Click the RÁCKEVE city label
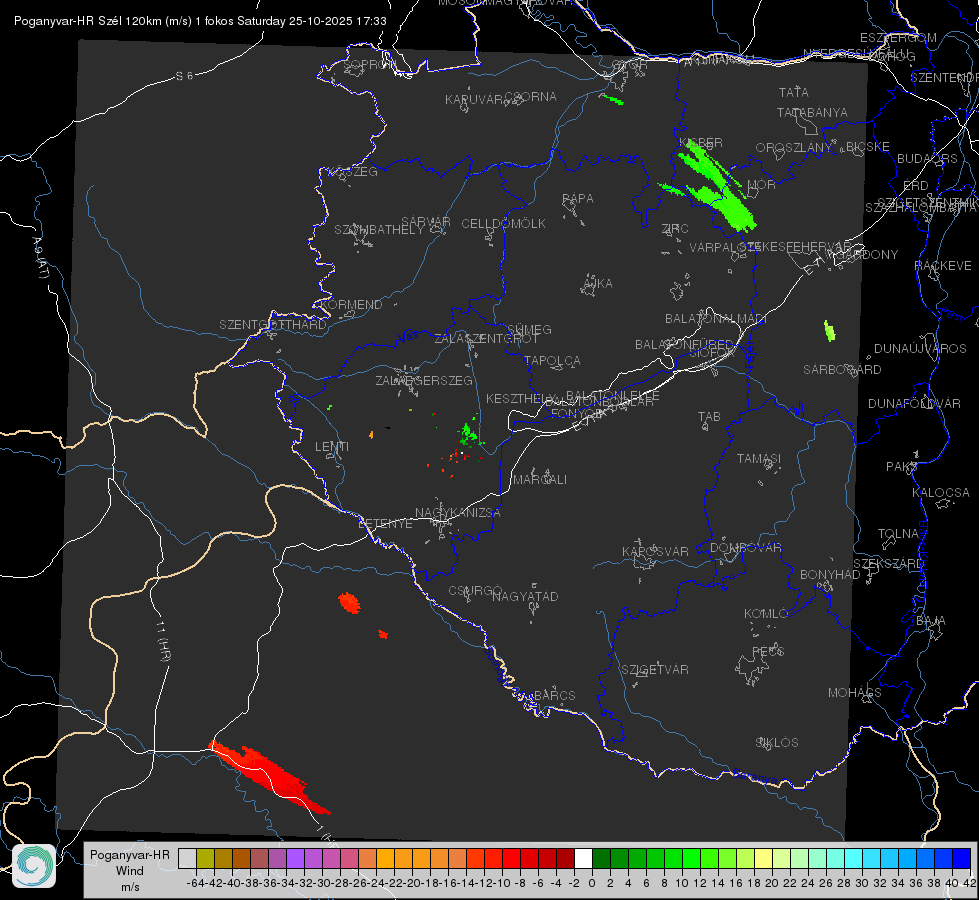Image resolution: width=979 pixels, height=900 pixels. point(943,266)
